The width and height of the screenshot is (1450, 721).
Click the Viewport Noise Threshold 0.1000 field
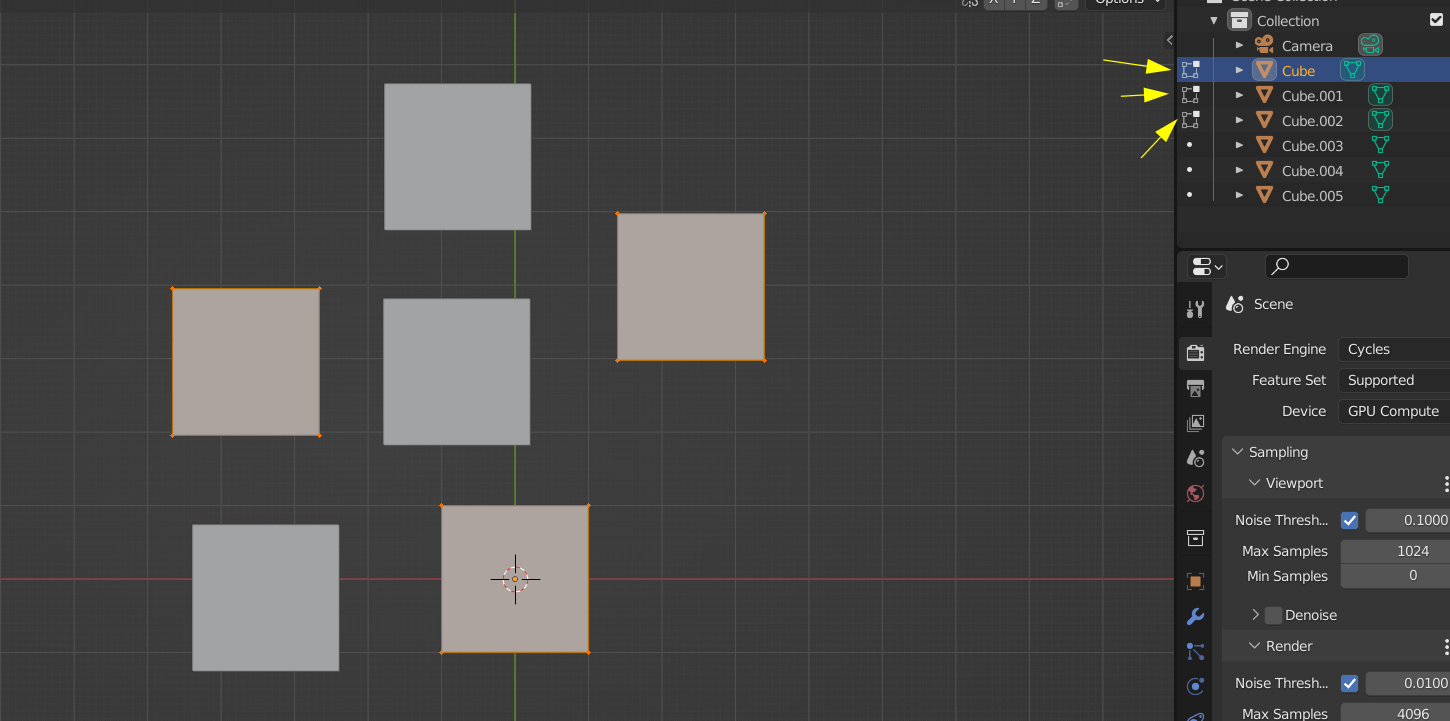click(1408, 520)
